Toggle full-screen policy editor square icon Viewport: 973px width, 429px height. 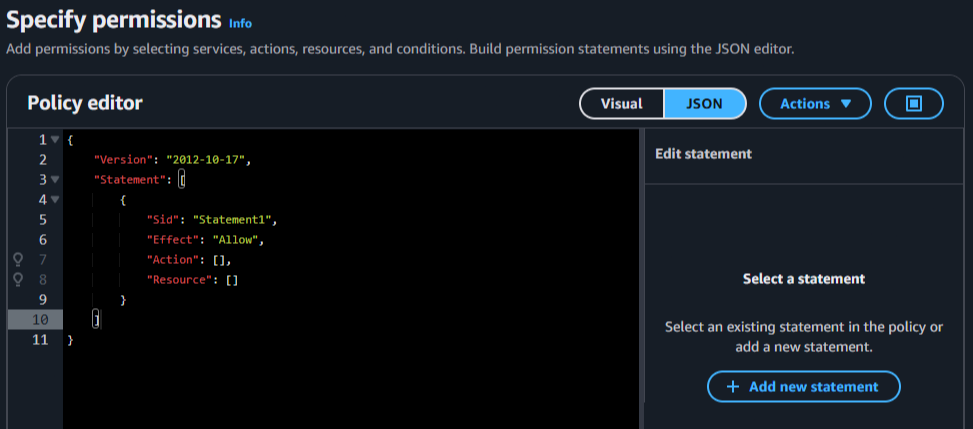point(913,104)
